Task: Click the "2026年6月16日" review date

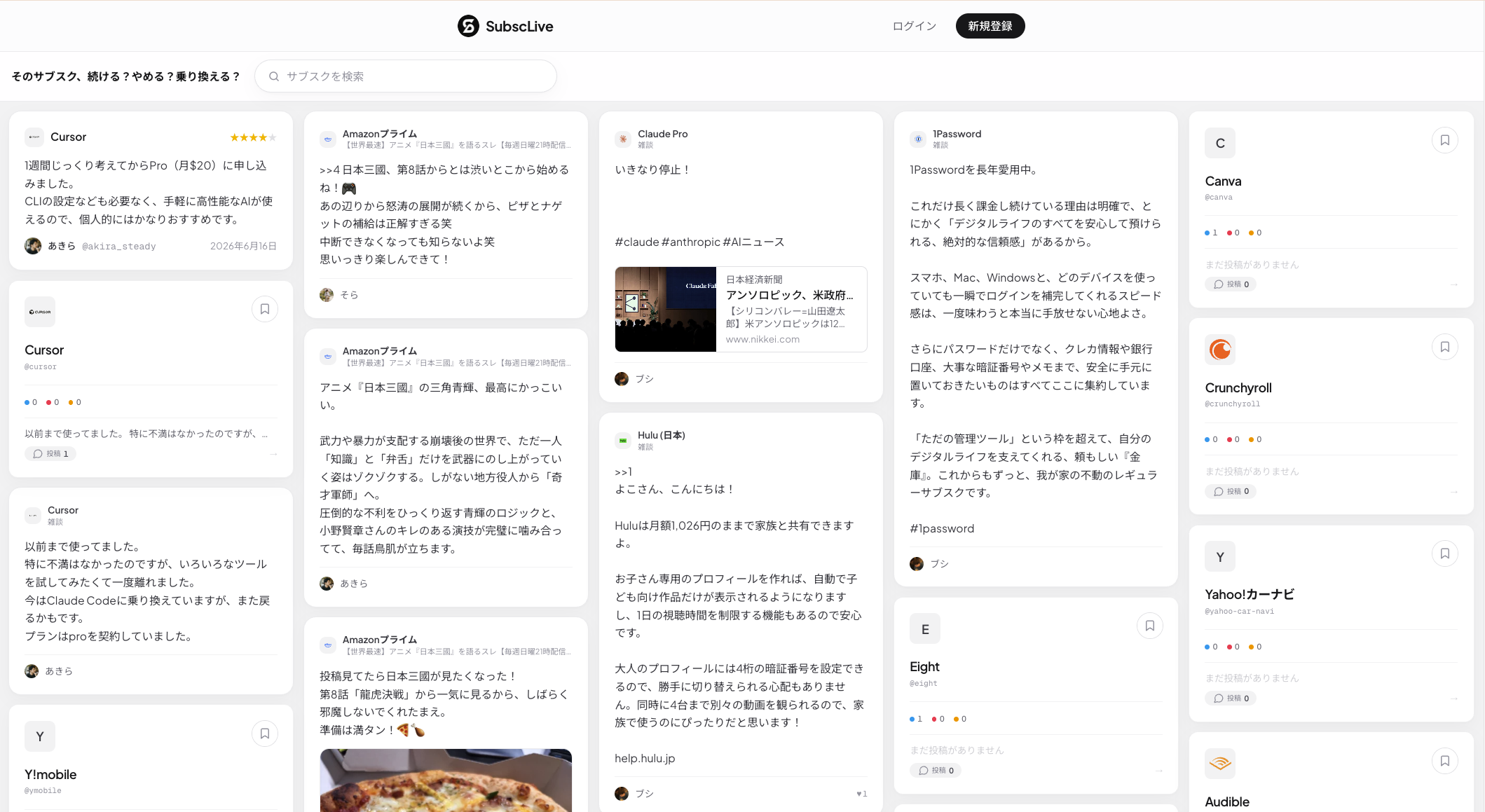Action: (243, 246)
